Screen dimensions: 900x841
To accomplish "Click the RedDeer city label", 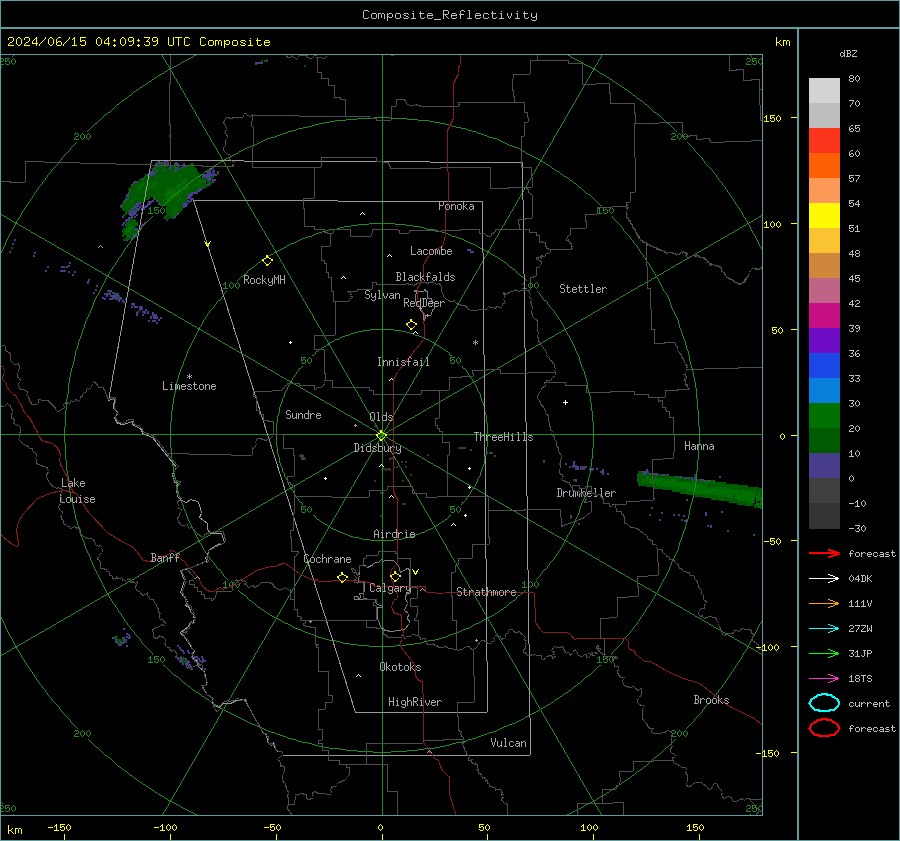I will (x=424, y=303).
